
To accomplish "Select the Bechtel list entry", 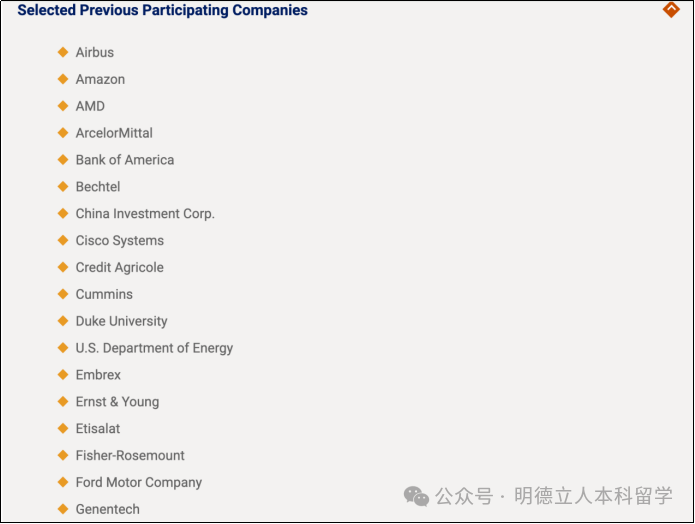I will [98, 187].
